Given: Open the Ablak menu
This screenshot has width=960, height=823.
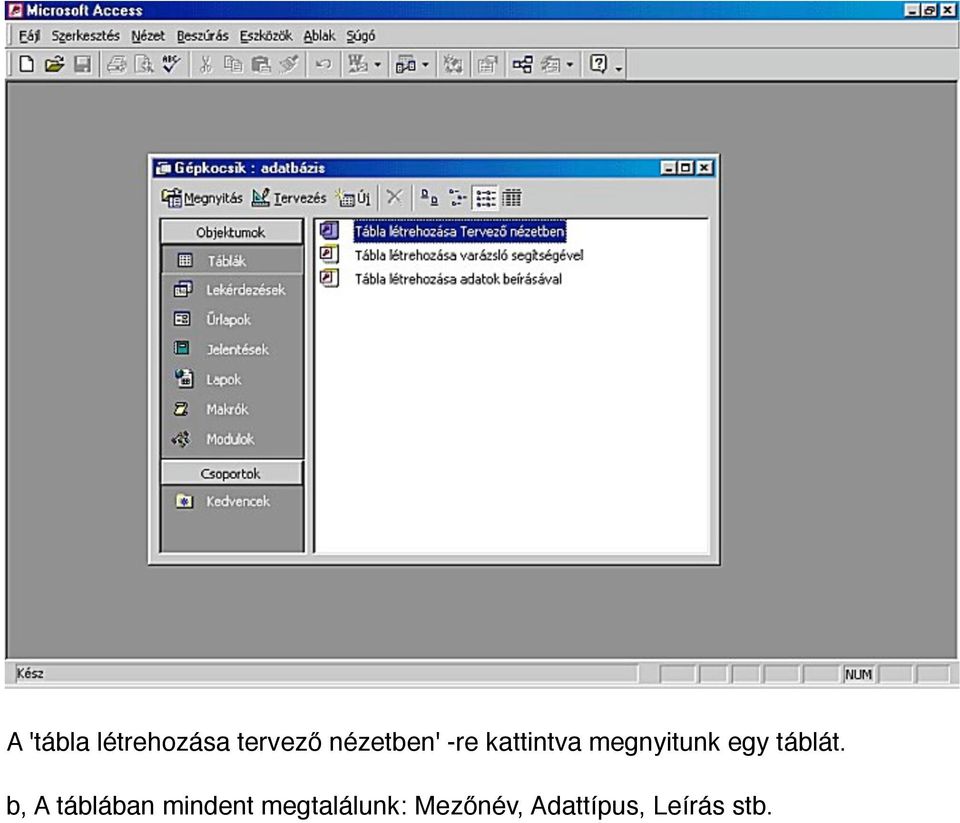Looking at the screenshot, I should click(320, 36).
